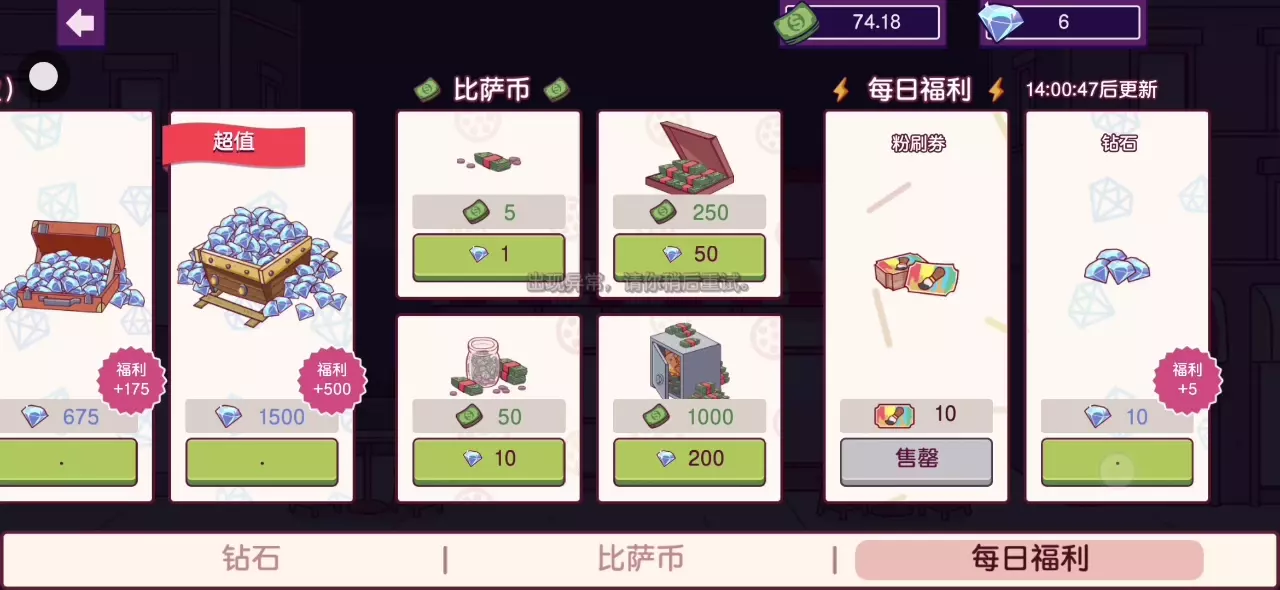Buy 250 pizza coins for 50 diamonds

click(689, 255)
